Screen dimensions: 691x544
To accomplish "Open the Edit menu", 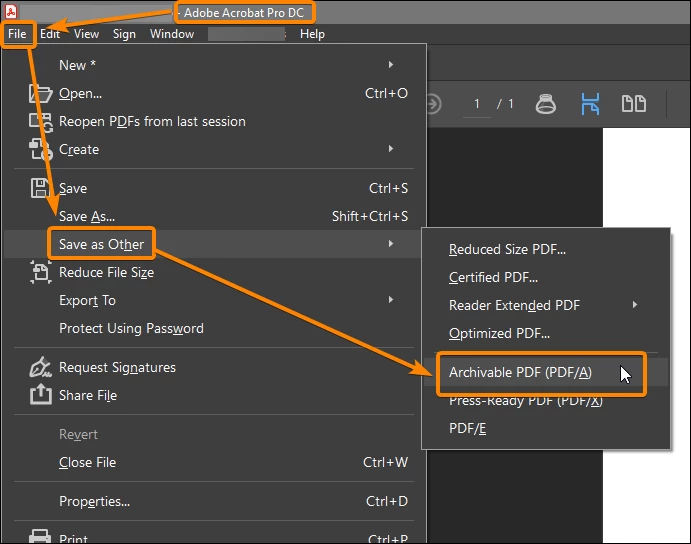I will pyautogui.click(x=50, y=34).
